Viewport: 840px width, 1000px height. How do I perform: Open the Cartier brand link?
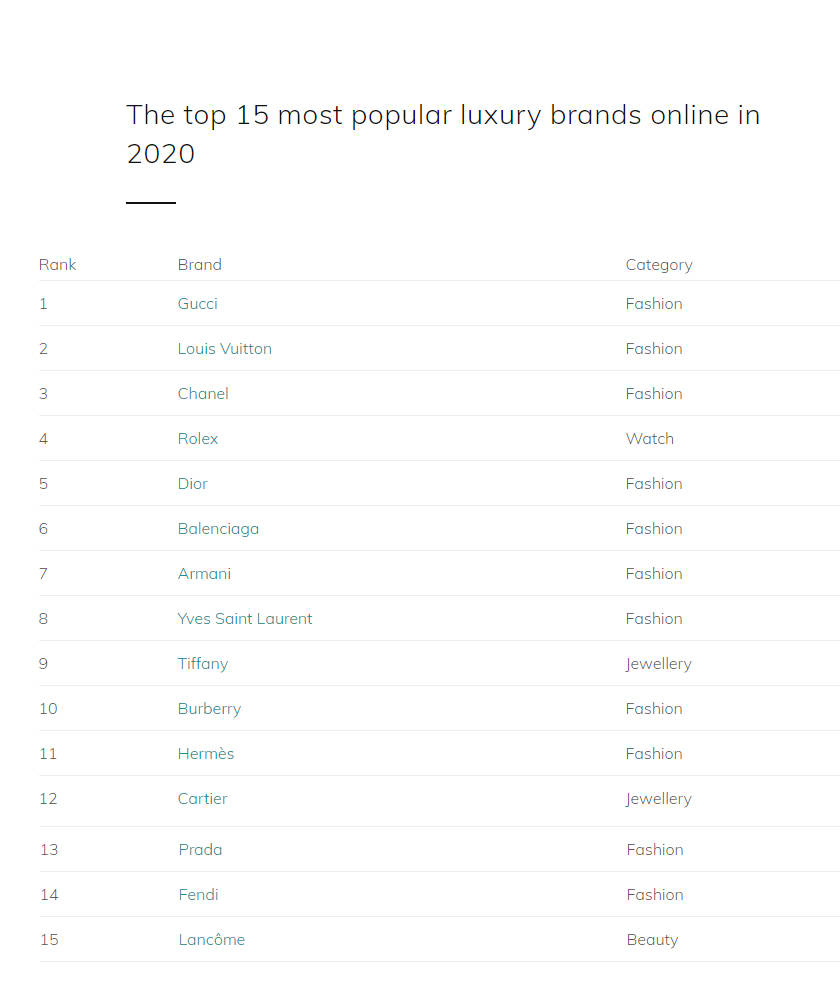pos(202,798)
